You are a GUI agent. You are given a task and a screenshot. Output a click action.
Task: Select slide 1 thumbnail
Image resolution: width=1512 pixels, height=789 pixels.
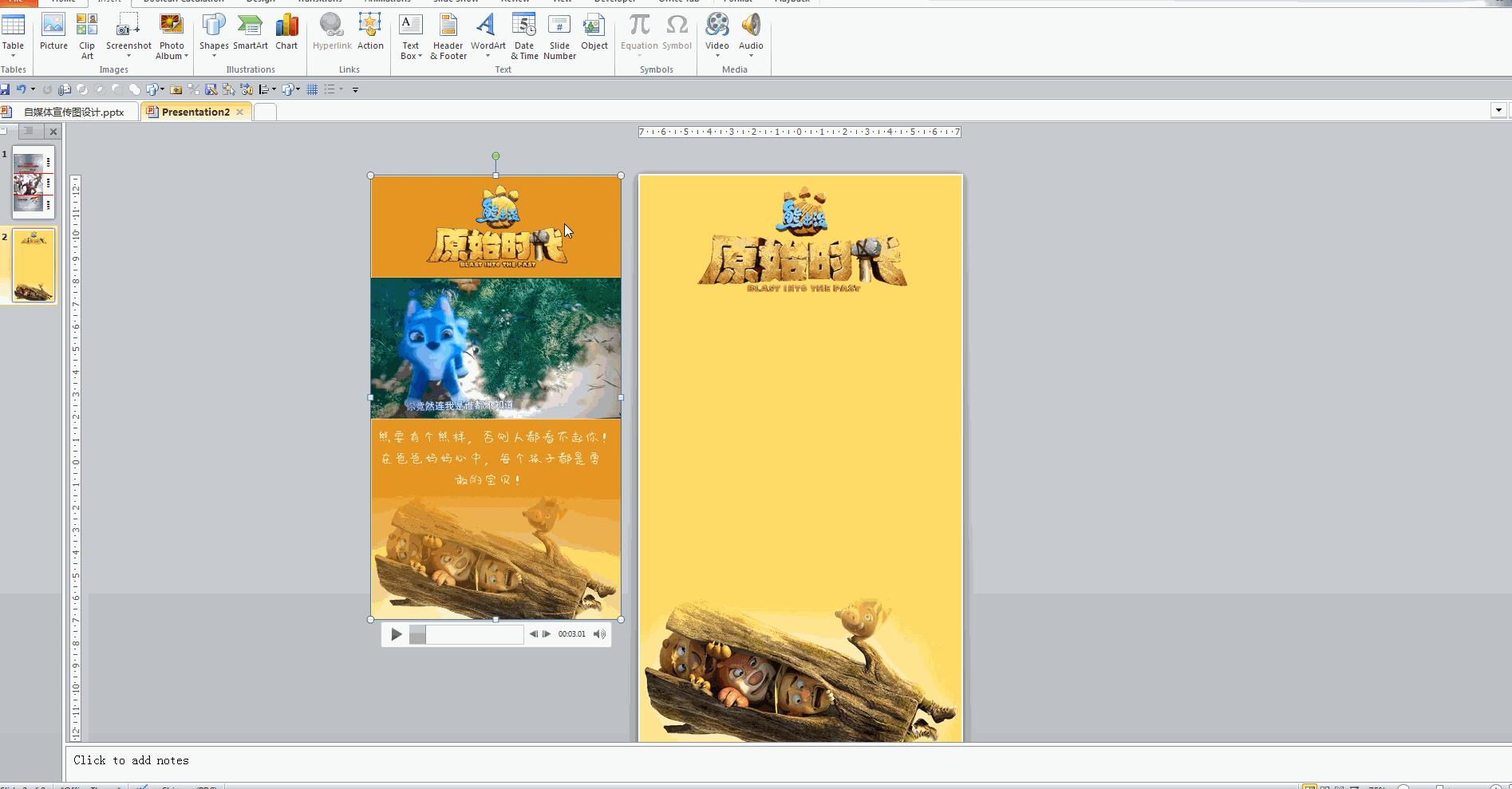[34, 183]
